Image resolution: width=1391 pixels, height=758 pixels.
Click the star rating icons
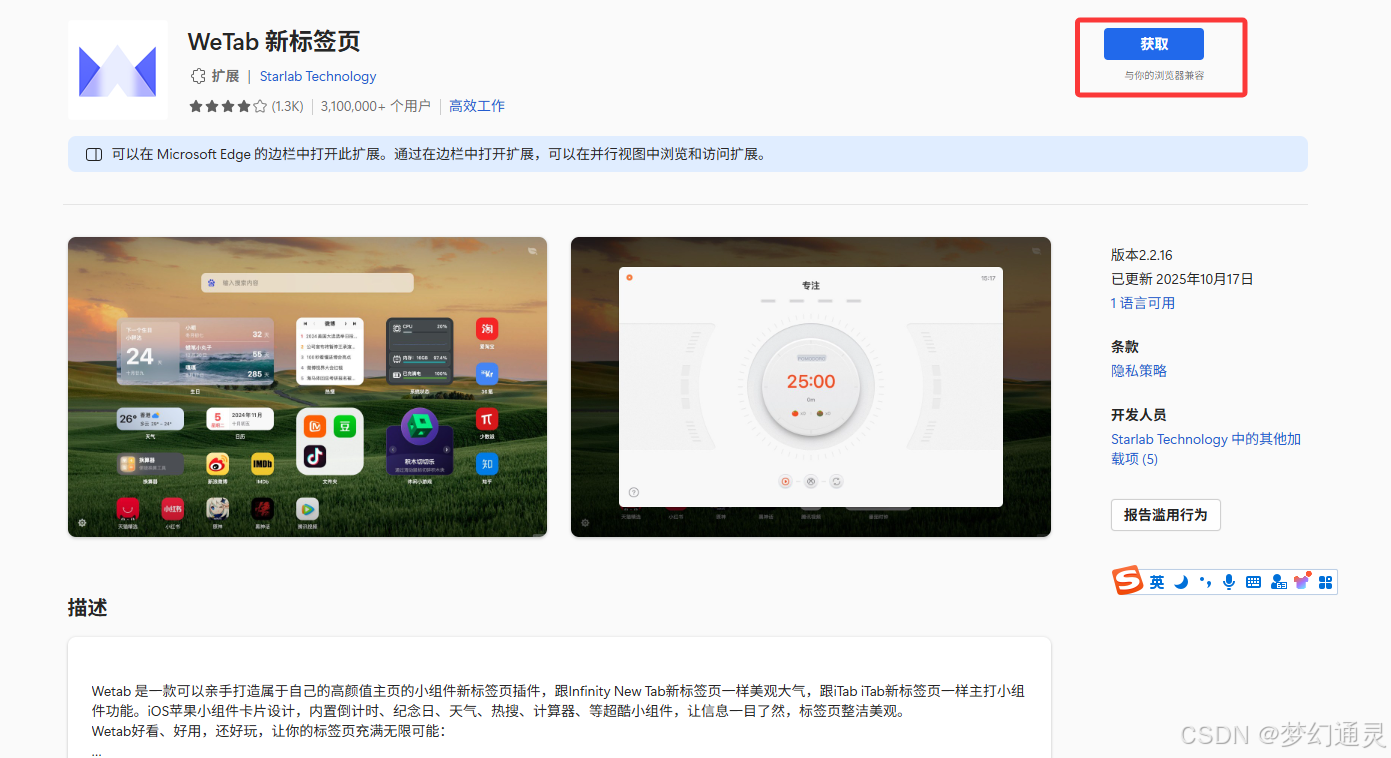pos(228,106)
